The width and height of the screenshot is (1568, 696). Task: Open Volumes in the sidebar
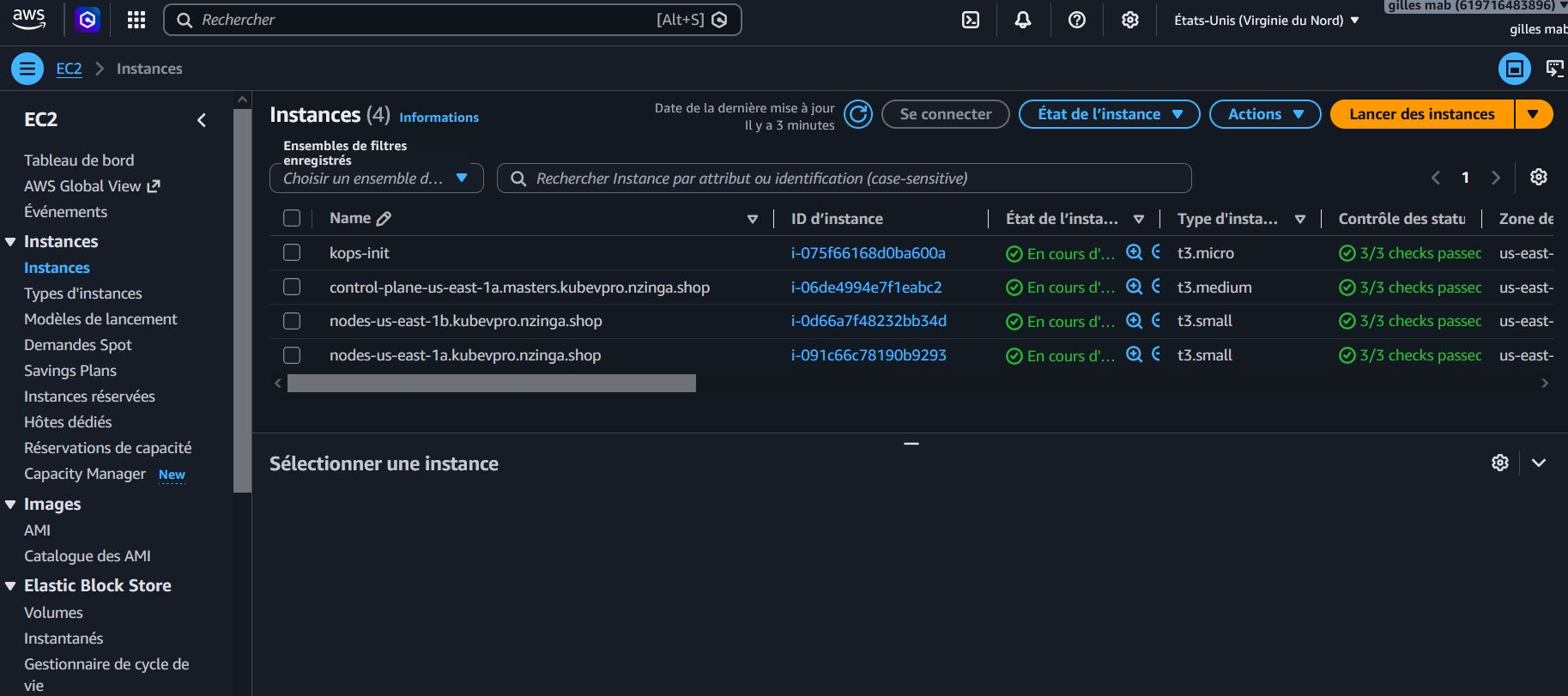click(x=53, y=613)
